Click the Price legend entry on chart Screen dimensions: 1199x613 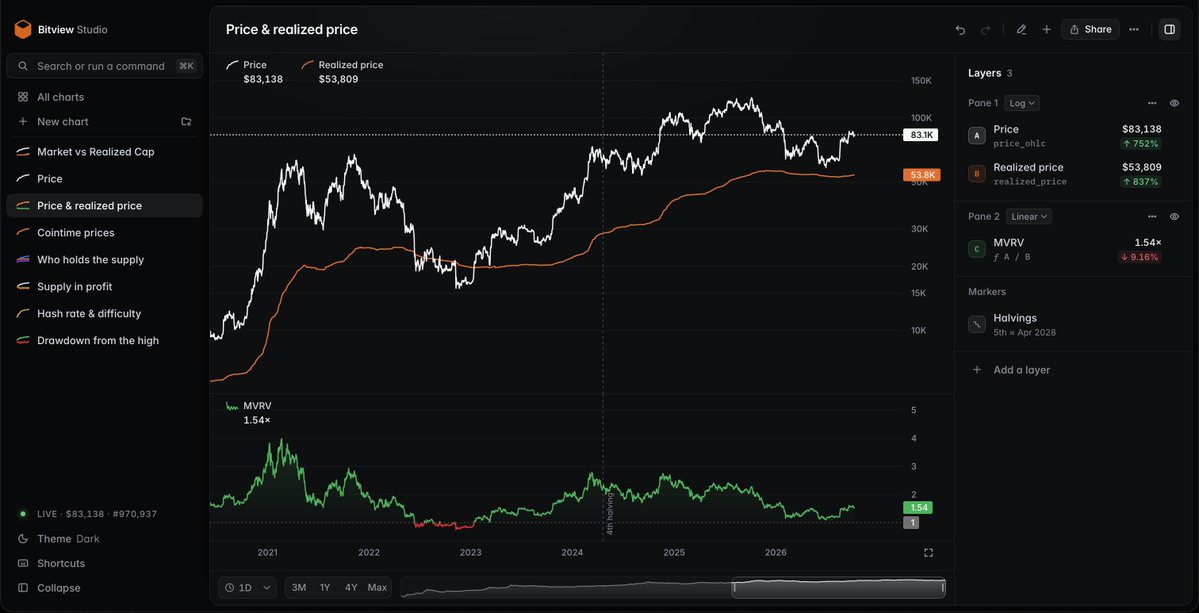(x=255, y=72)
